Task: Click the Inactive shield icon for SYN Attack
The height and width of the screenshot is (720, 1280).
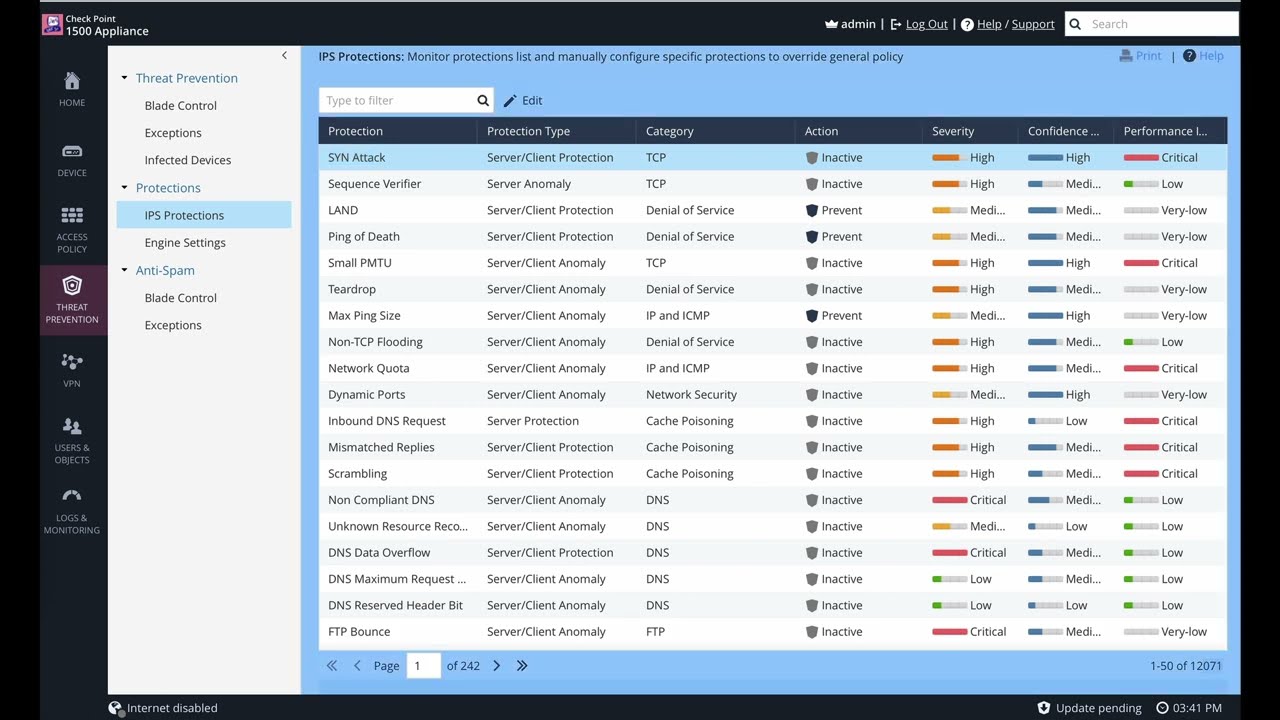Action: [812, 158]
